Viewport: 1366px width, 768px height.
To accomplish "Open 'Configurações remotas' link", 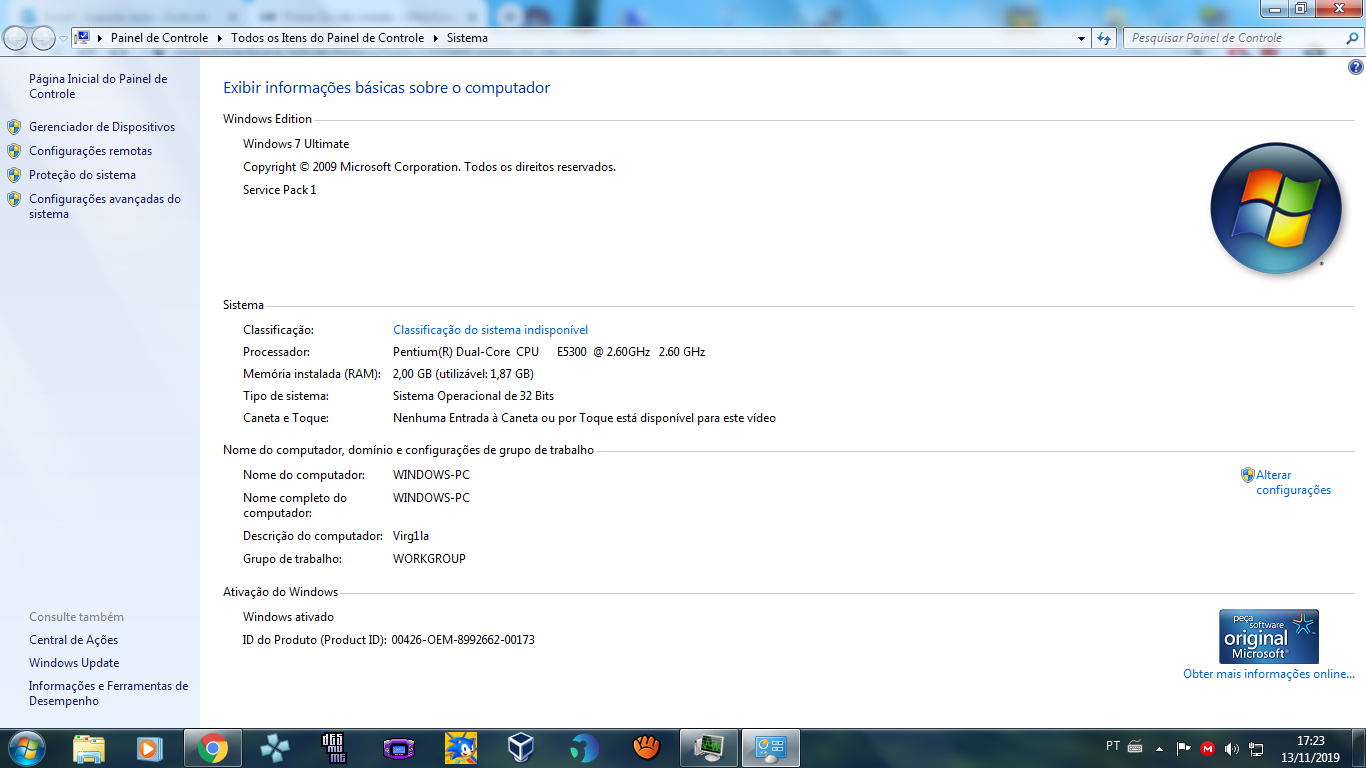I will 90,151.
